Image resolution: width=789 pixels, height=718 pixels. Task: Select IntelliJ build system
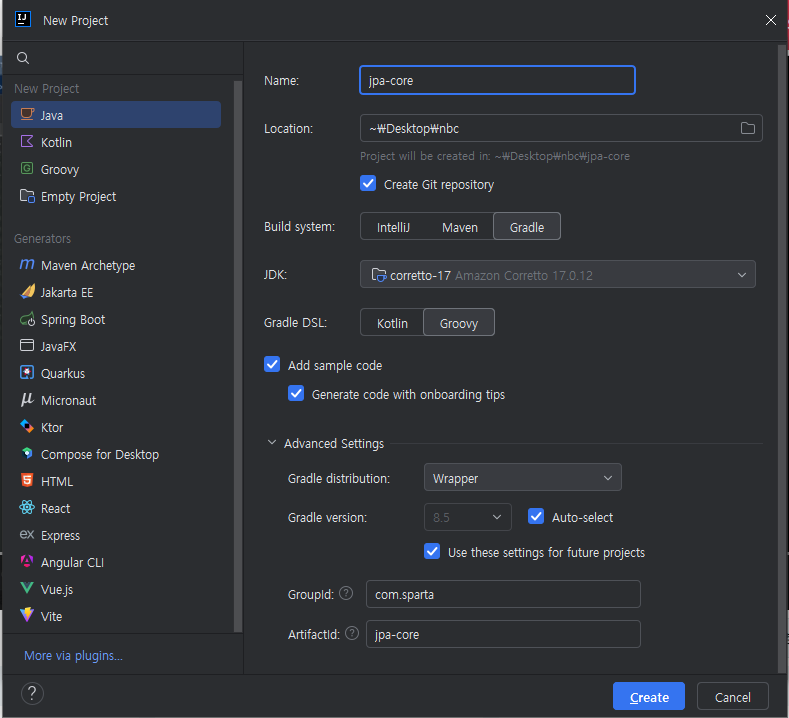393,227
